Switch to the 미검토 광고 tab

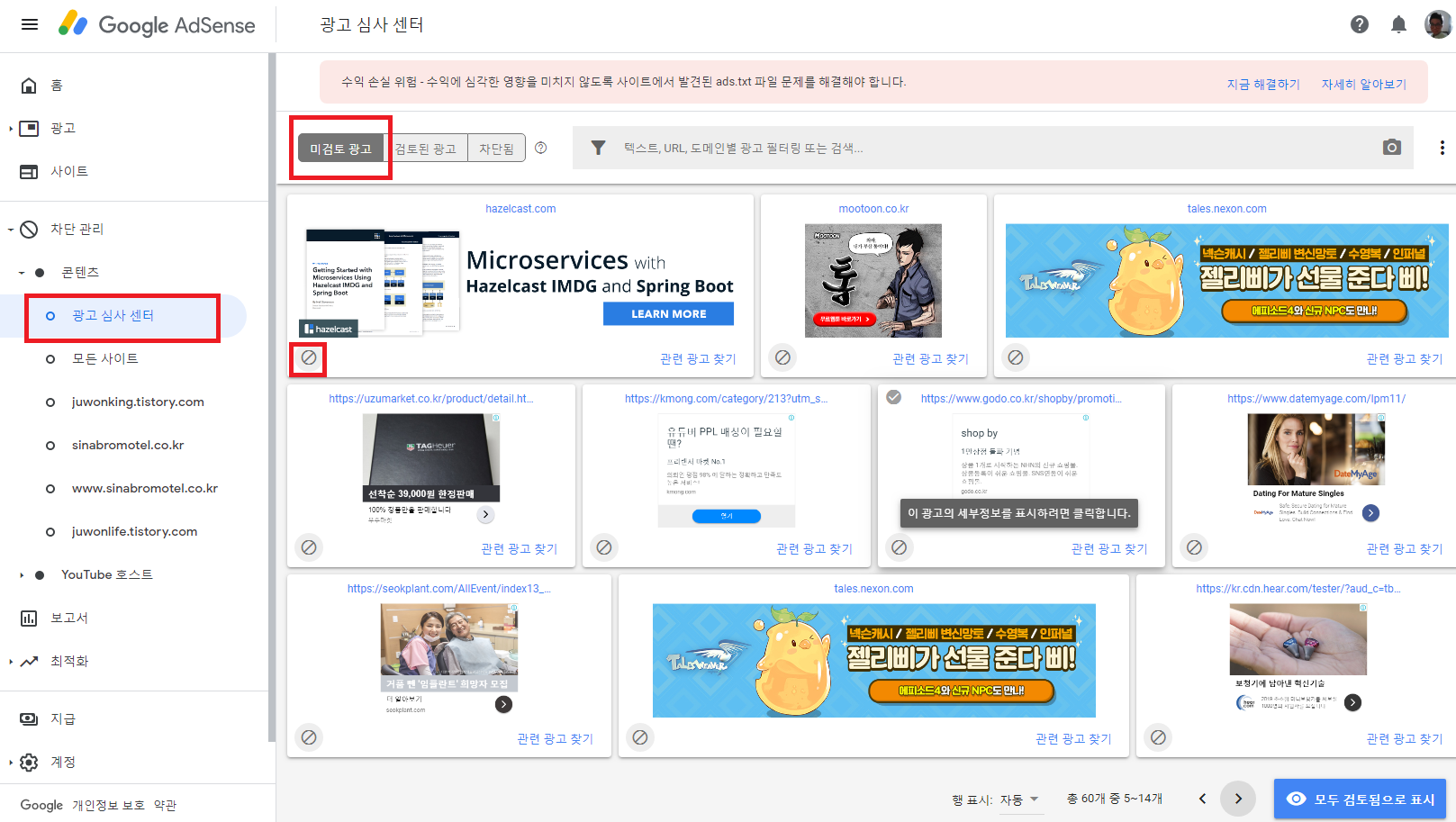pyautogui.click(x=341, y=149)
